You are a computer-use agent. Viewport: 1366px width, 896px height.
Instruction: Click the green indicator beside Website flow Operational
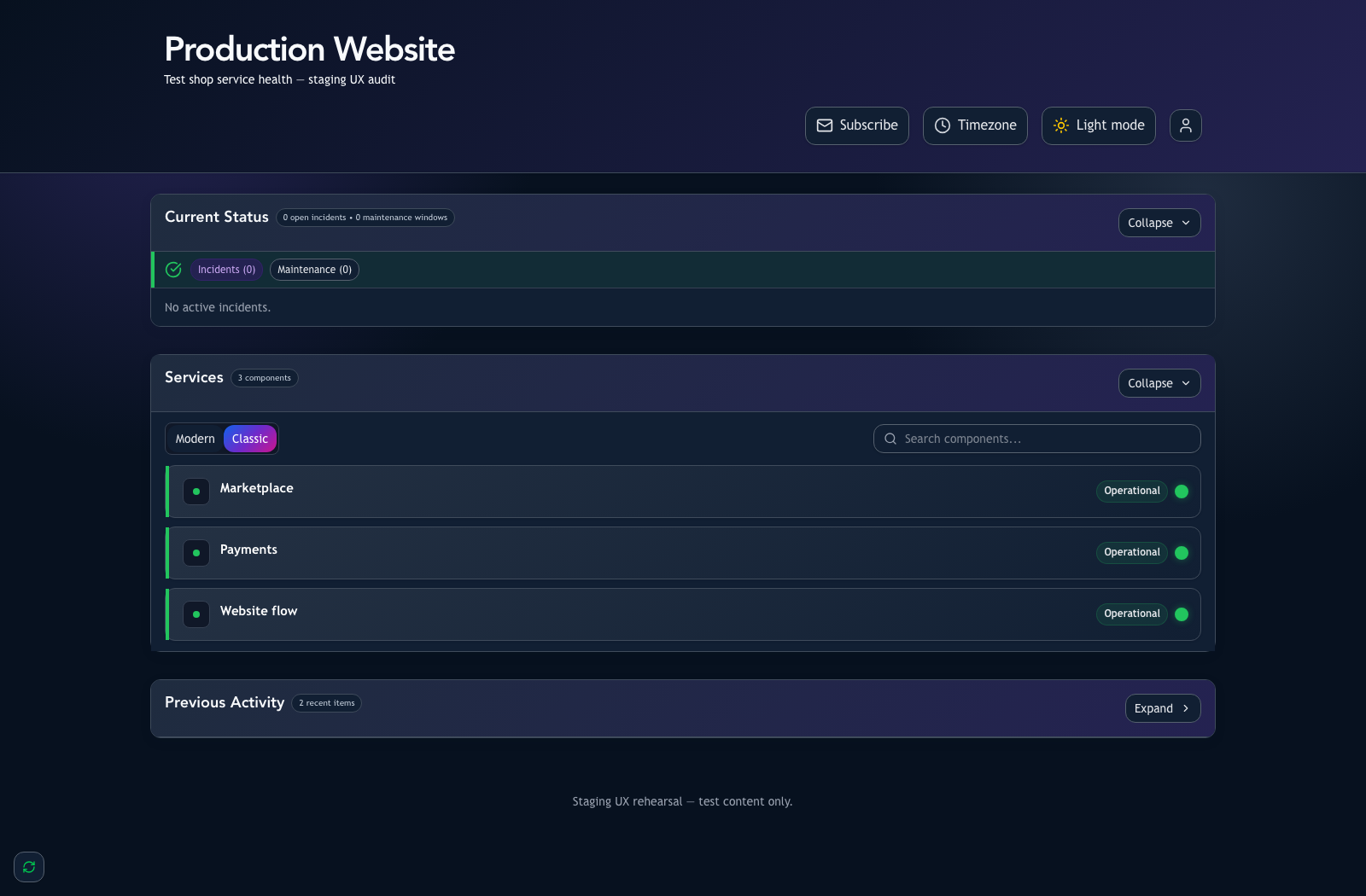[x=1182, y=614]
